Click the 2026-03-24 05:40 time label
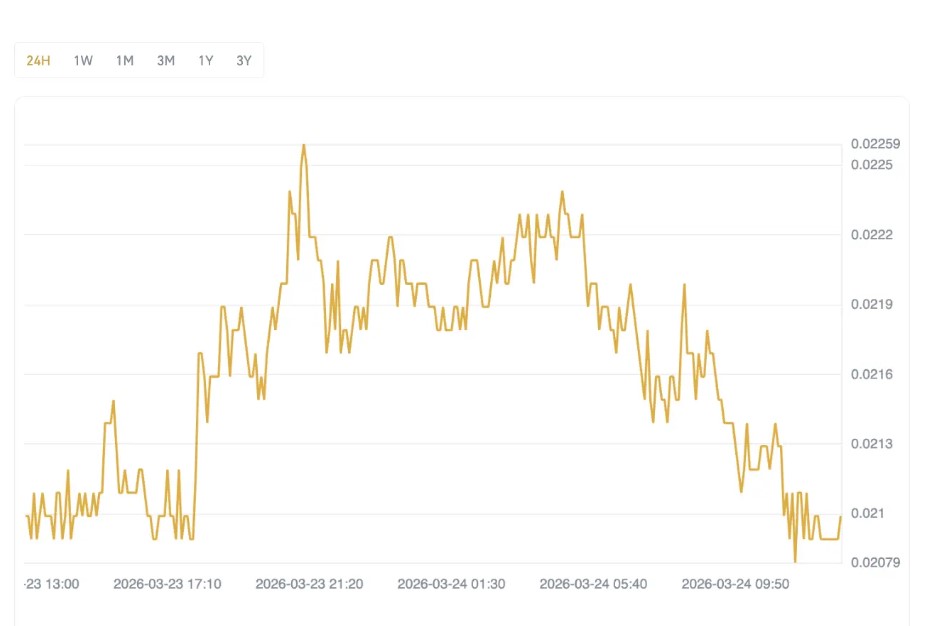The width and height of the screenshot is (926, 626). point(593,584)
